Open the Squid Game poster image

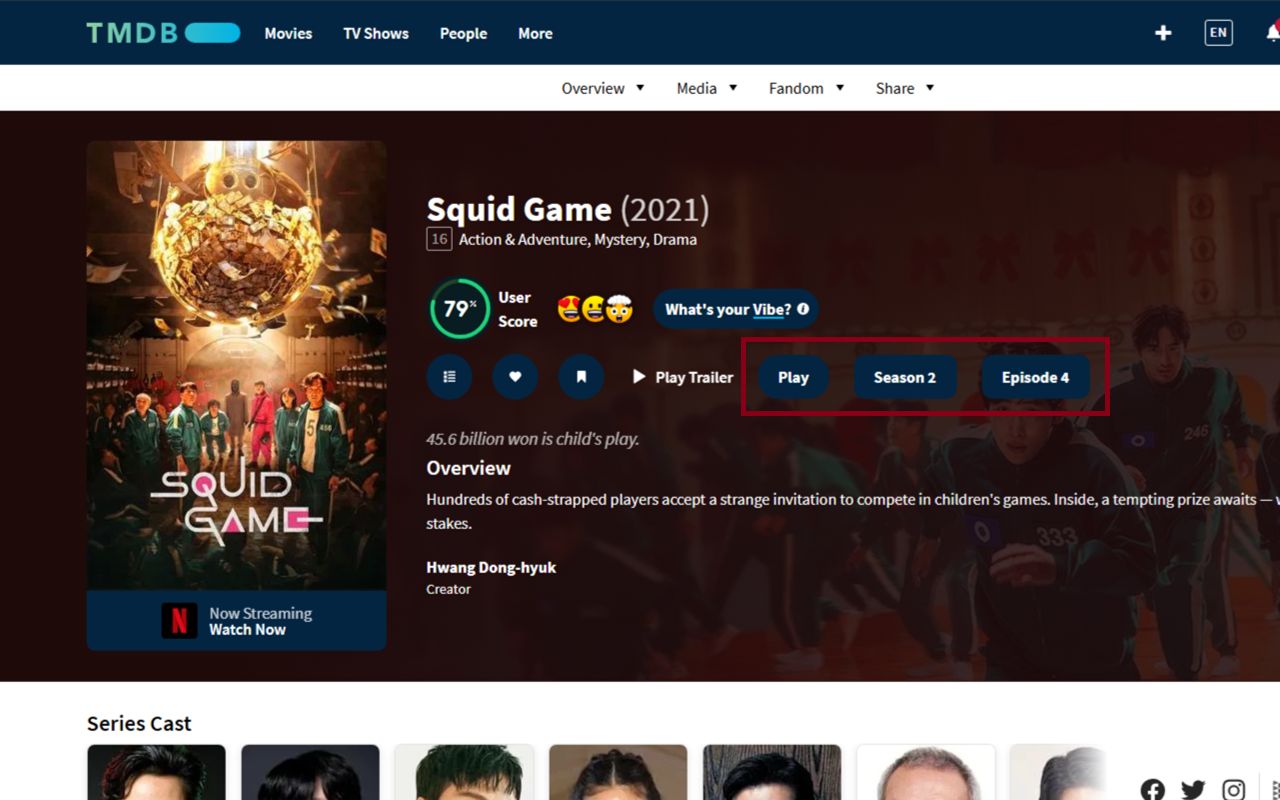click(236, 365)
